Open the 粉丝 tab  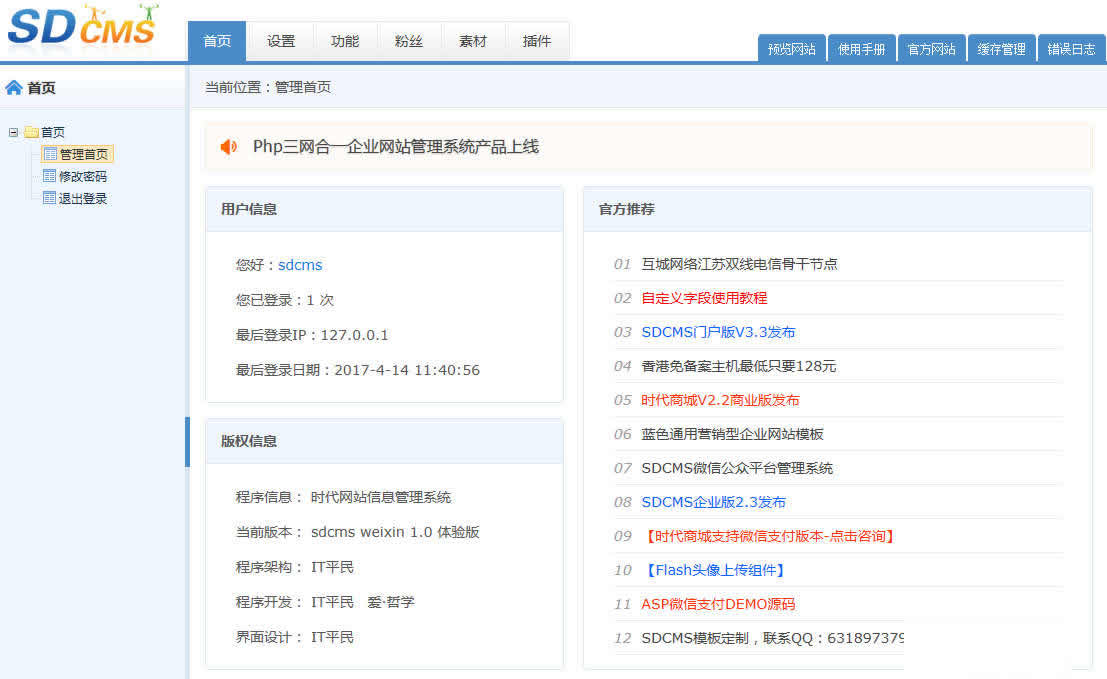click(409, 41)
